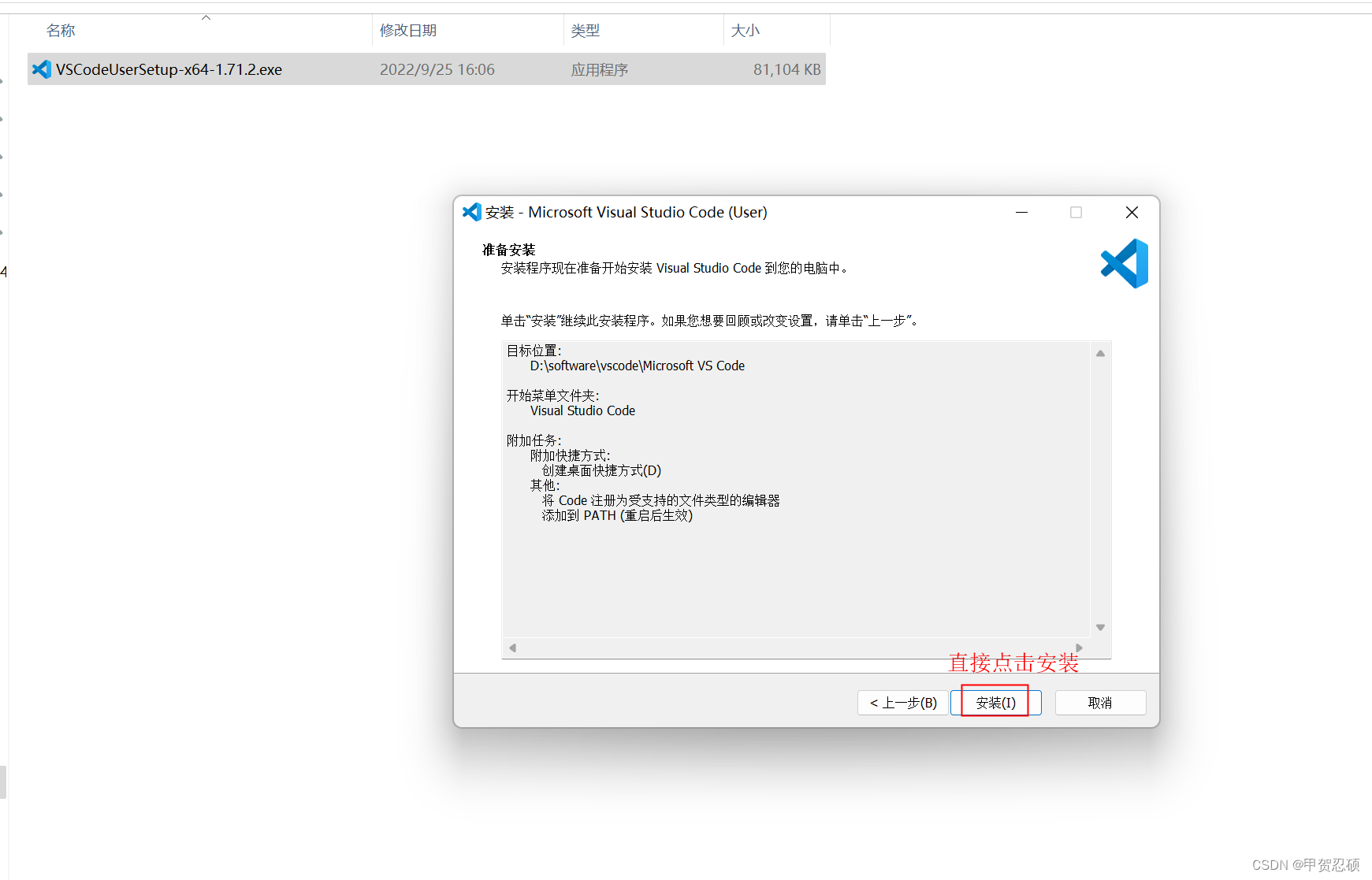Sort files by 名称 column header

(61, 31)
